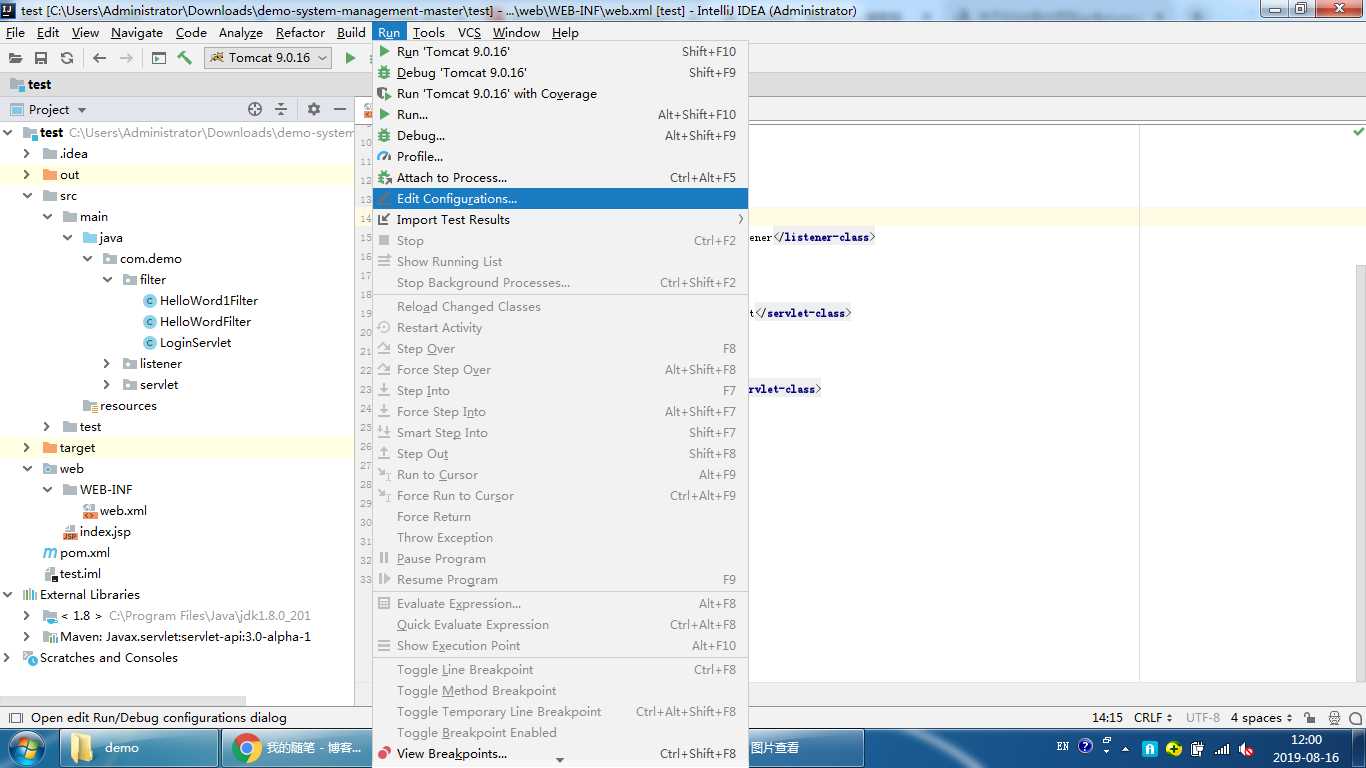
Task: Click the HelloWord1Filter class icon
Action: [x=150, y=300]
